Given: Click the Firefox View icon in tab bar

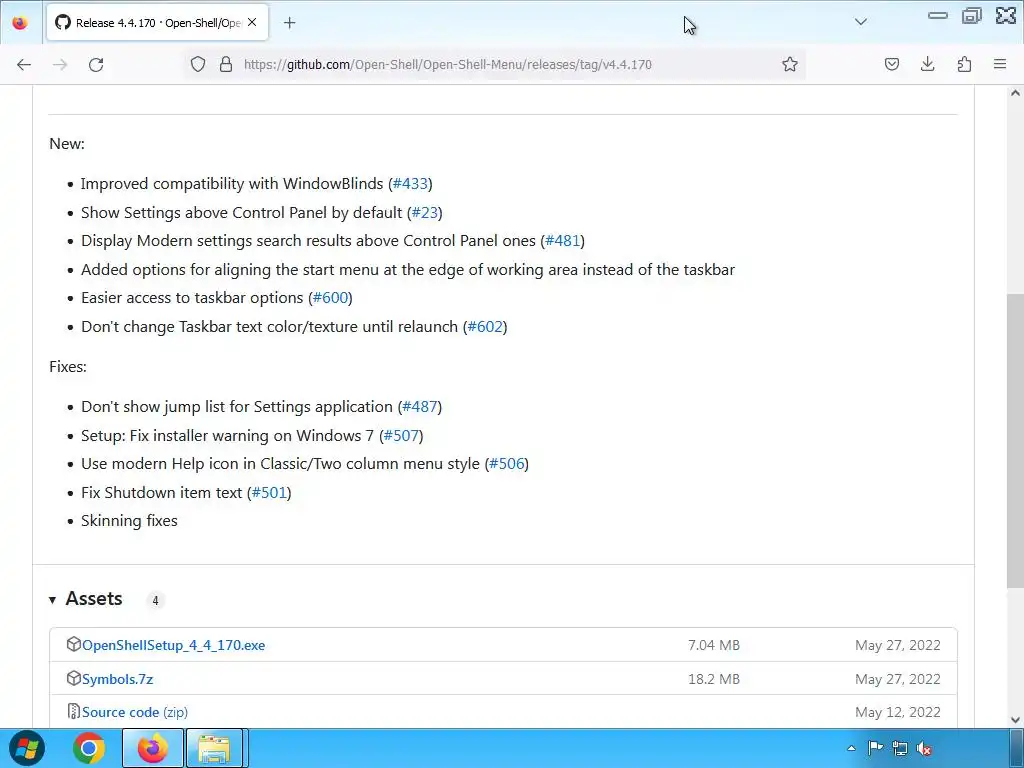Looking at the screenshot, I should pos(20,23).
